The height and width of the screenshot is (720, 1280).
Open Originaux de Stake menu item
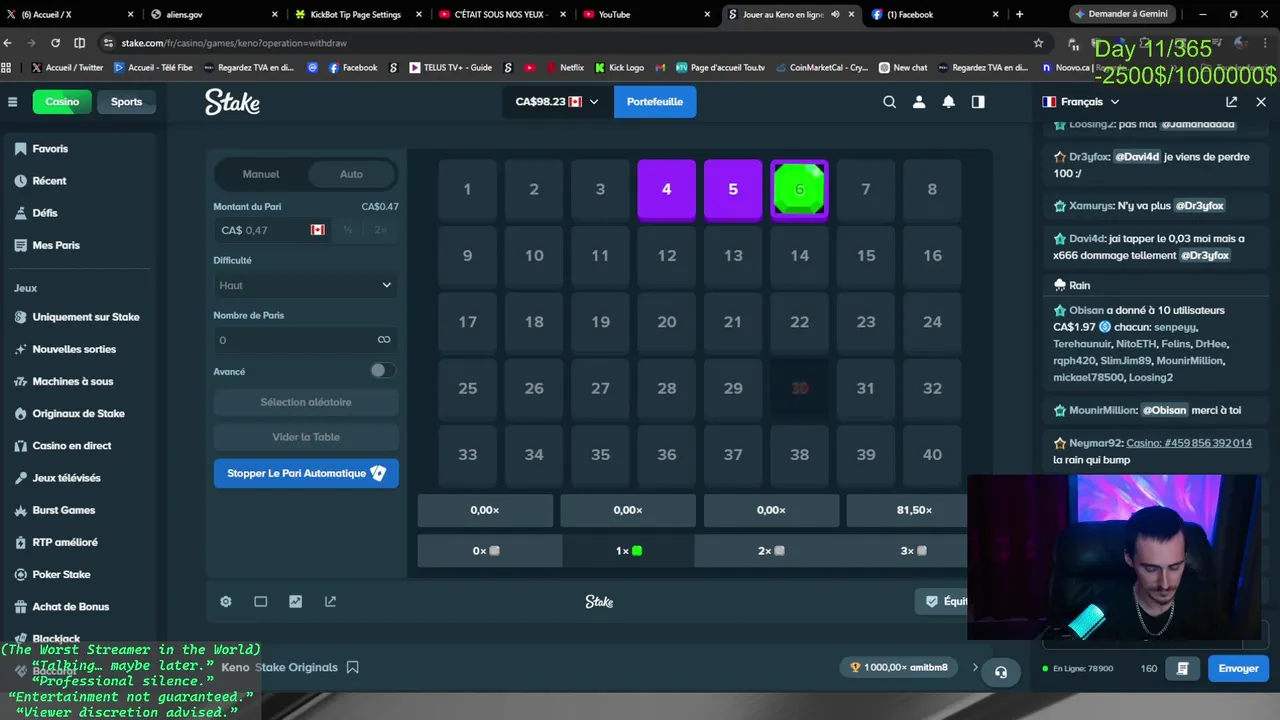click(x=78, y=413)
